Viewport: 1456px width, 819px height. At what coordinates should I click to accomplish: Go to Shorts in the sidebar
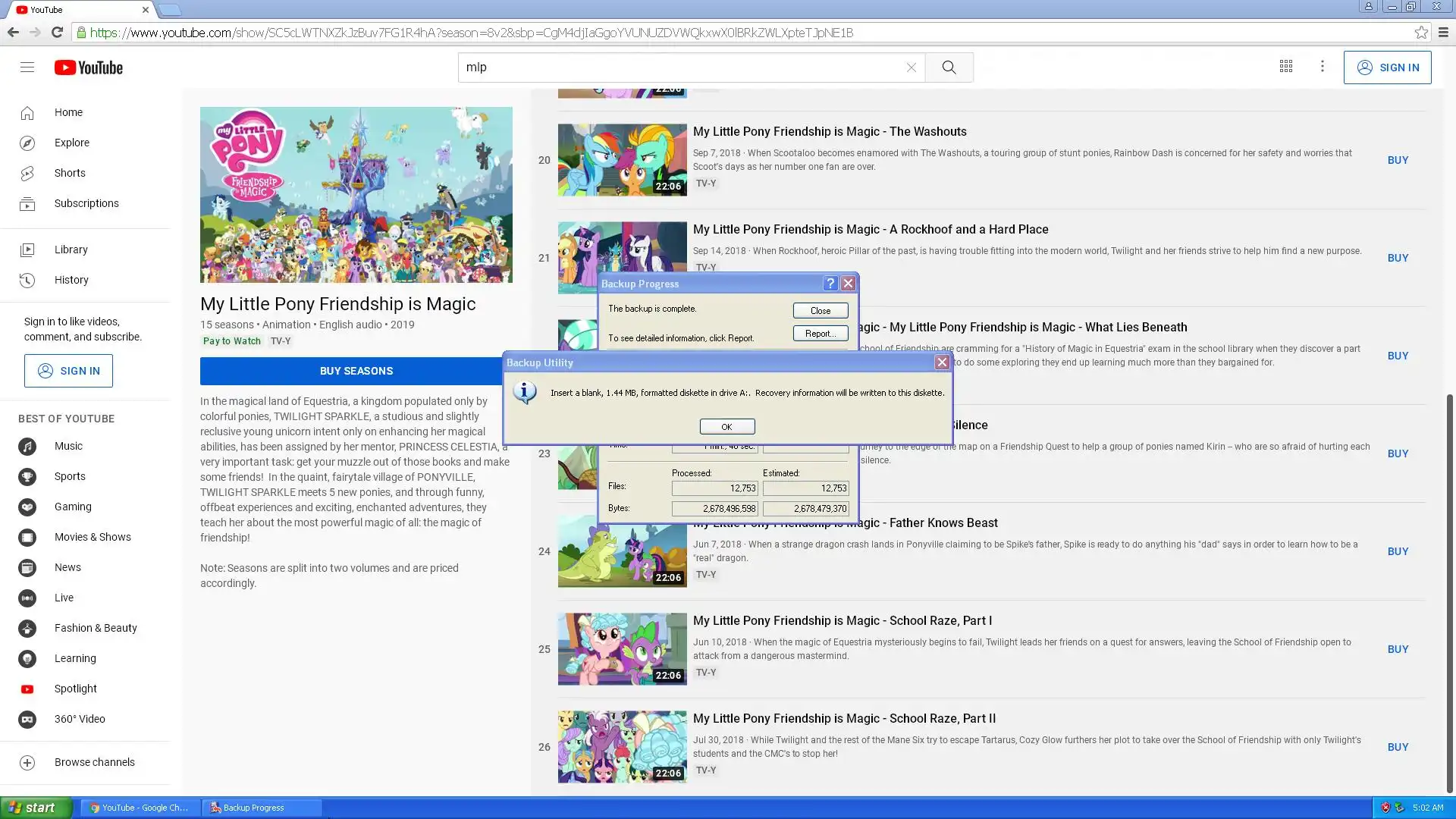click(70, 173)
